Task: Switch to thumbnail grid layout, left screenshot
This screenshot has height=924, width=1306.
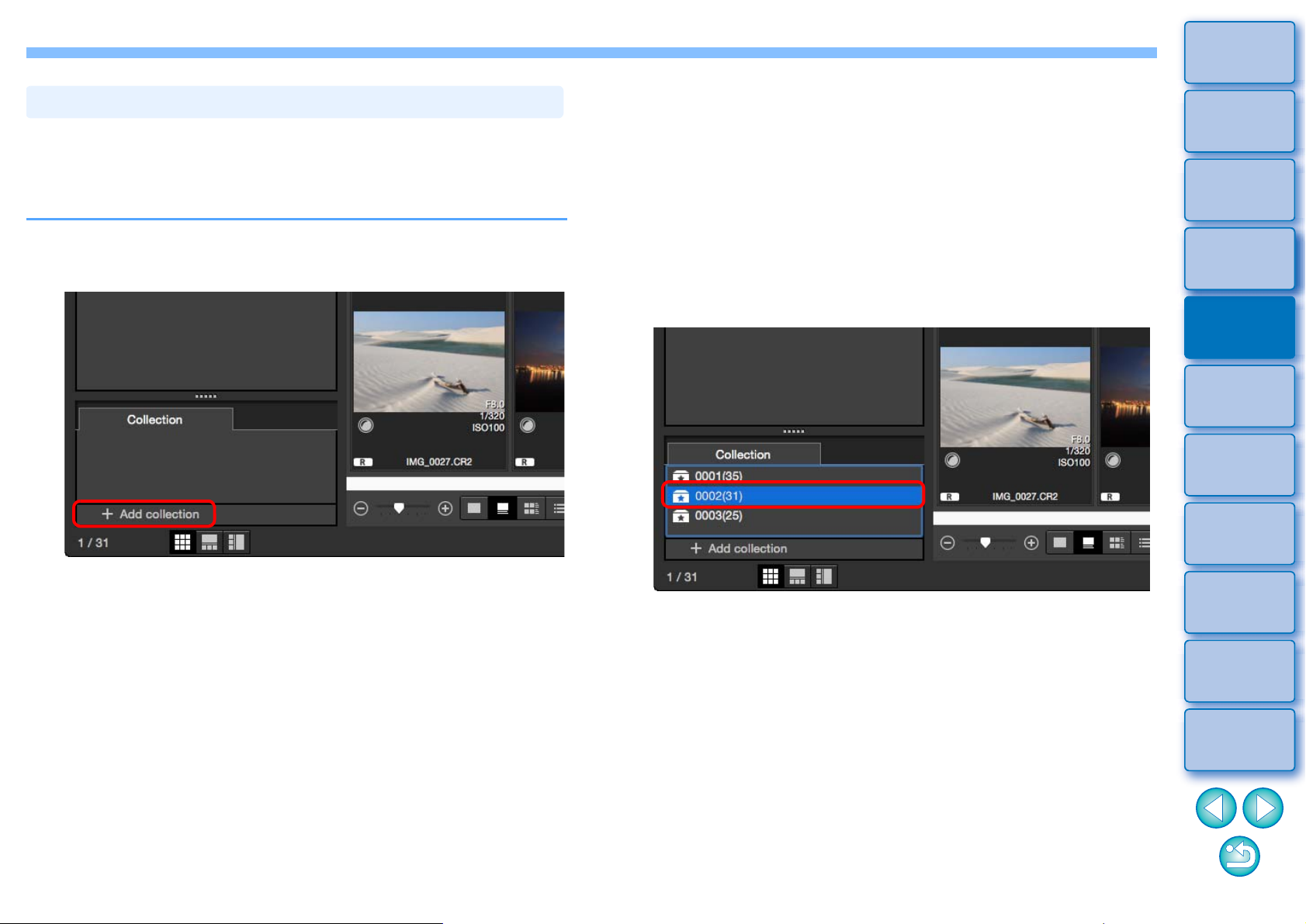Action: (x=182, y=542)
